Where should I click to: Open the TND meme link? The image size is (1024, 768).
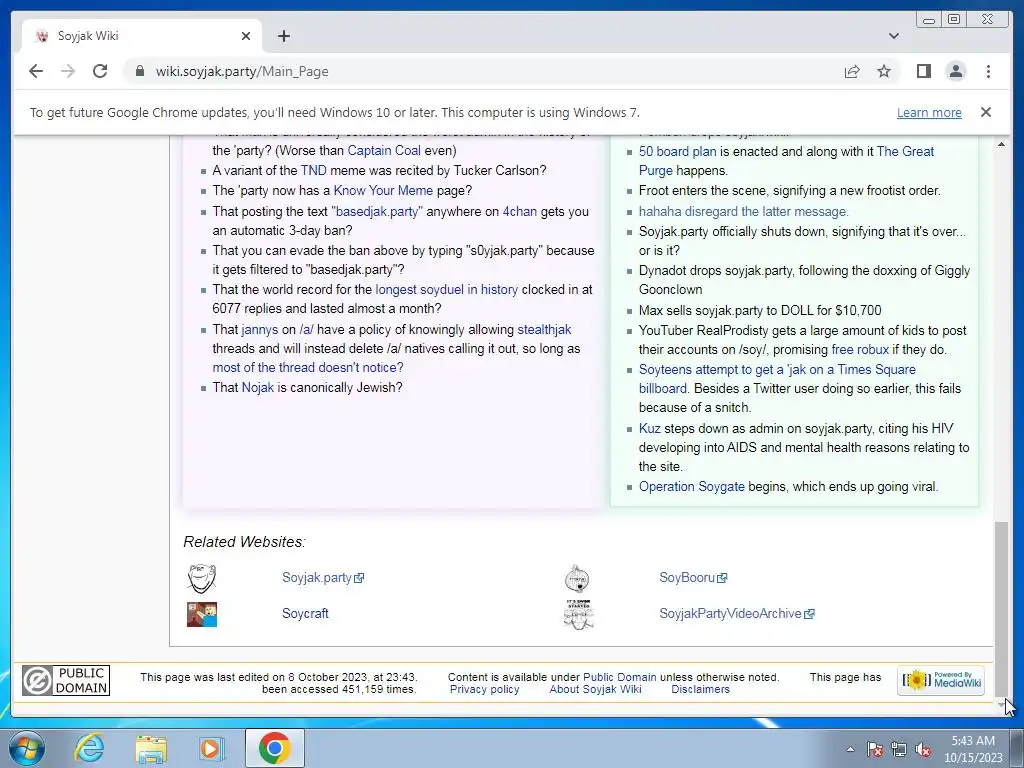pyautogui.click(x=313, y=171)
